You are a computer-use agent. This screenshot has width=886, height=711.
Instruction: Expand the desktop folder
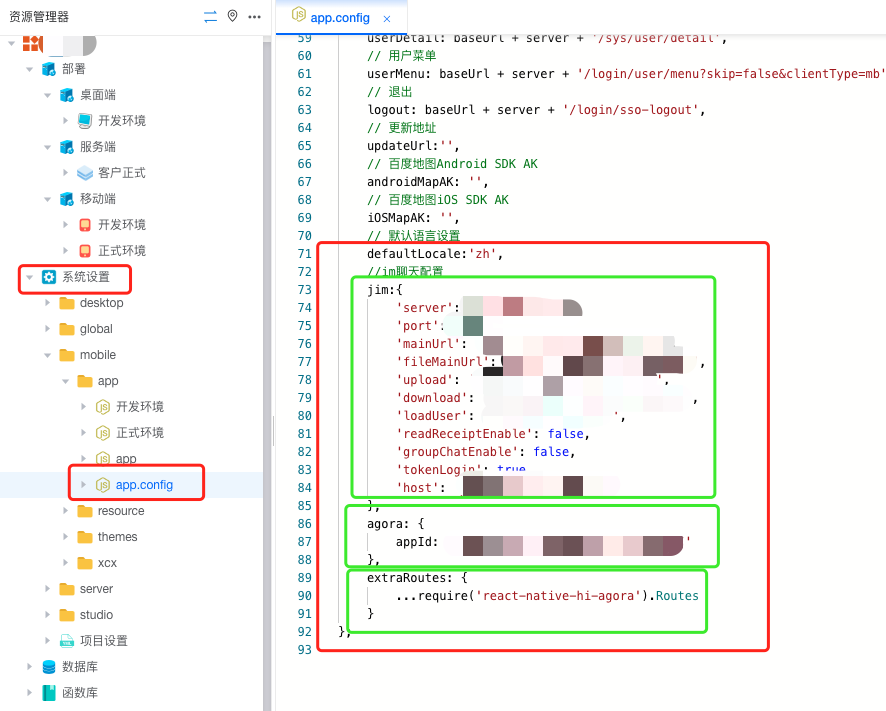coord(47,303)
